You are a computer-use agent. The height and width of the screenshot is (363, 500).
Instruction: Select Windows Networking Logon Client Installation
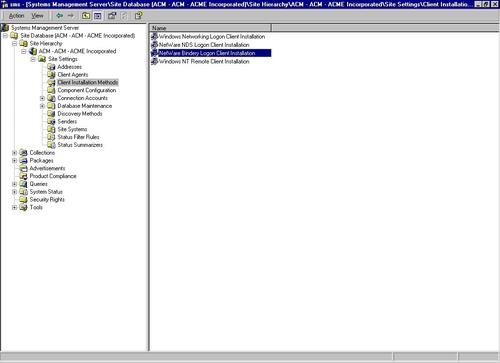tap(212, 37)
